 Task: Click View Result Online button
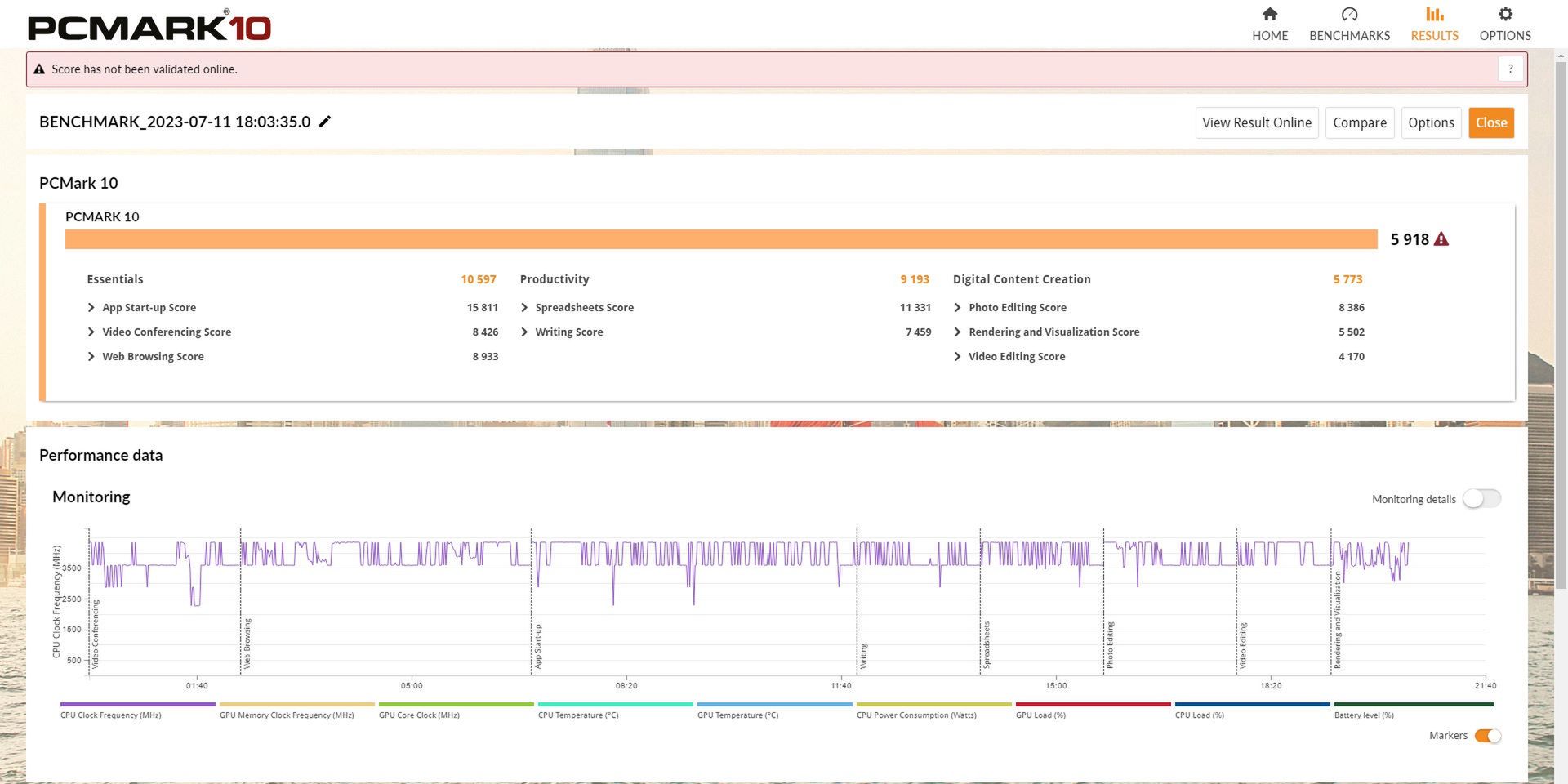1257,122
